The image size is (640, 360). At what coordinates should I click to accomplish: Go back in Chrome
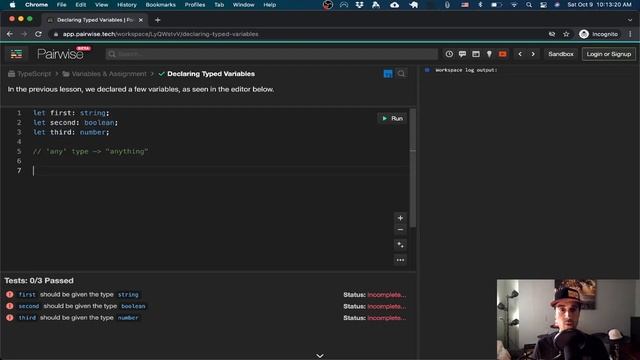10,34
